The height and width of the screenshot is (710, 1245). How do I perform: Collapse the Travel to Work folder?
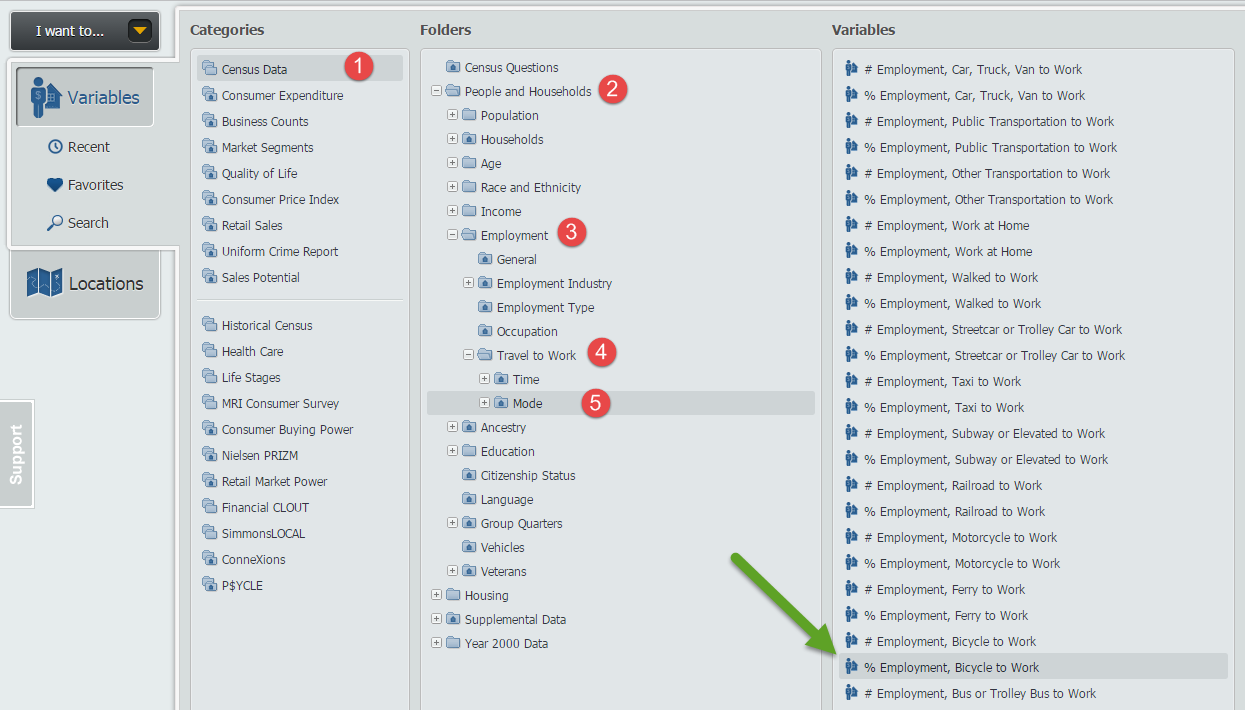coord(468,355)
